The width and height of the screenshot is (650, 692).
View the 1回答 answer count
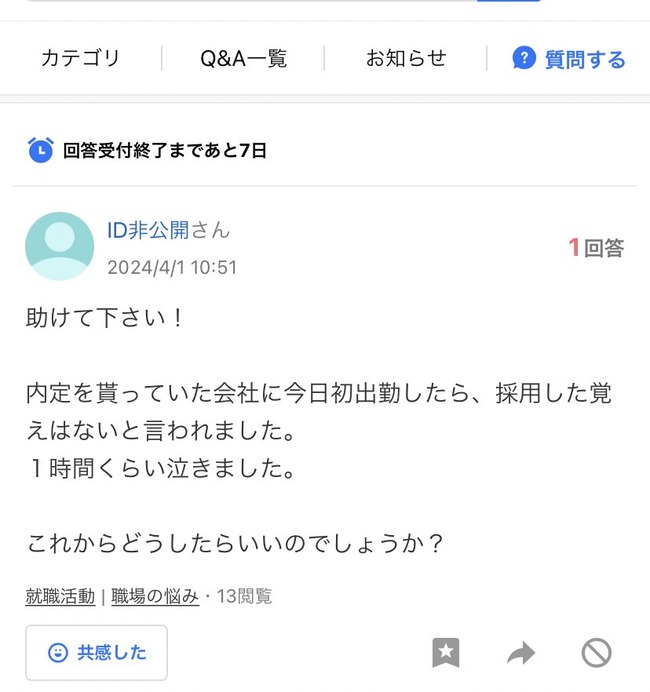596,247
